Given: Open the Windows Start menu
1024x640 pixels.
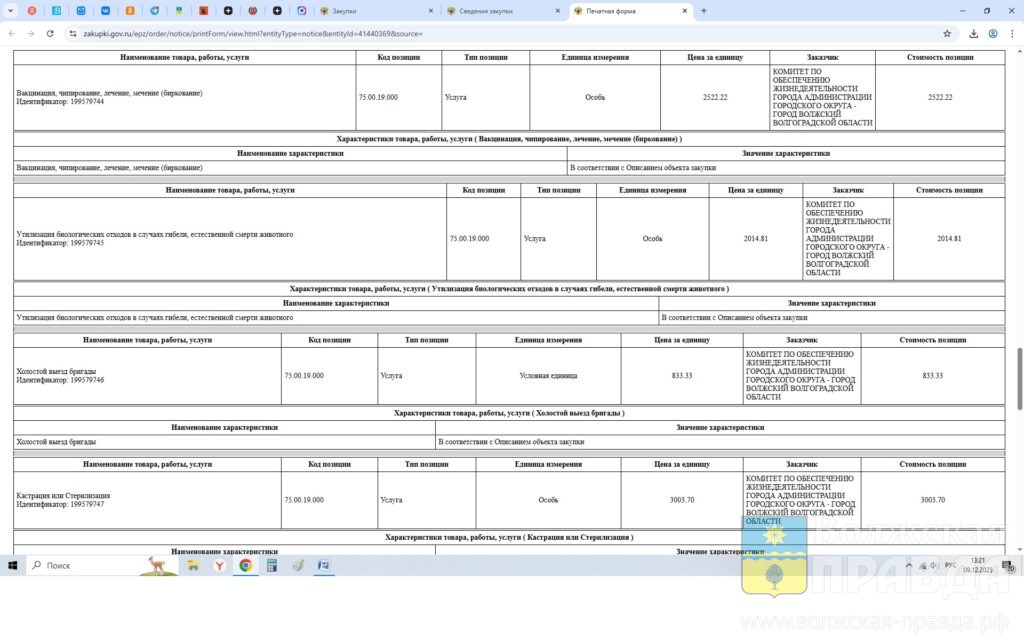Looking at the screenshot, I should 14,565.
